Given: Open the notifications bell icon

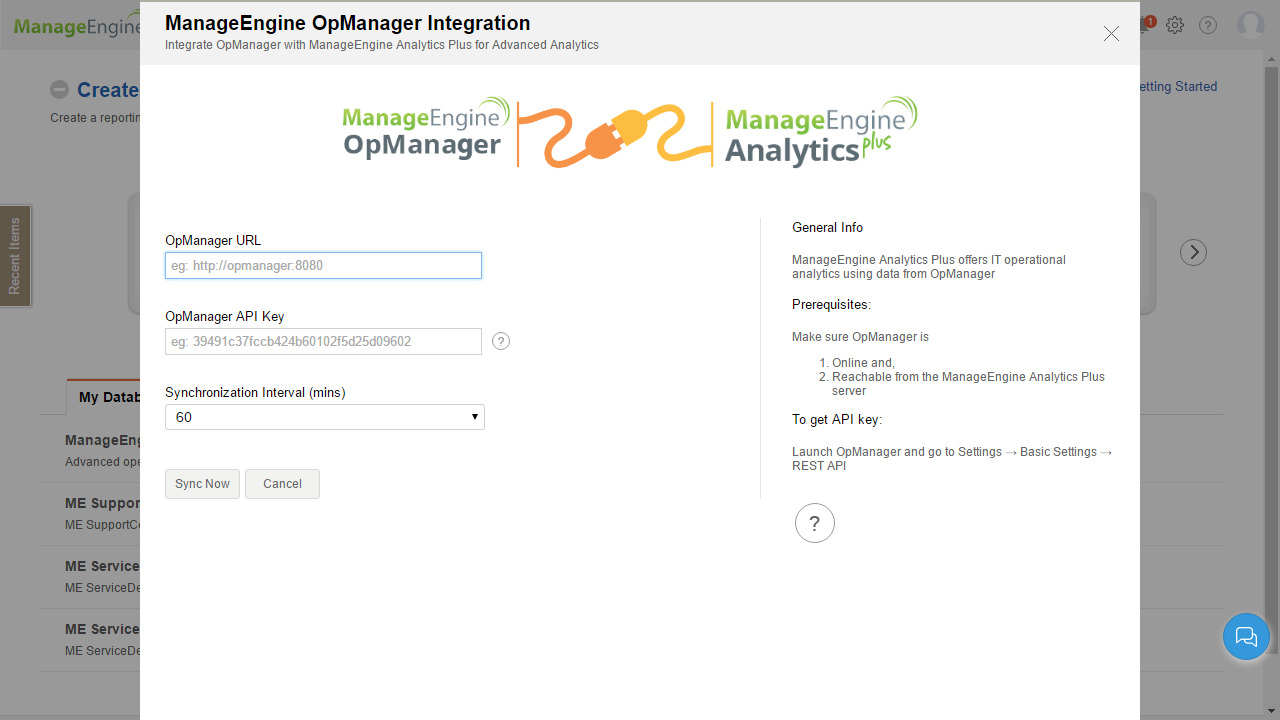Looking at the screenshot, I should point(1142,25).
